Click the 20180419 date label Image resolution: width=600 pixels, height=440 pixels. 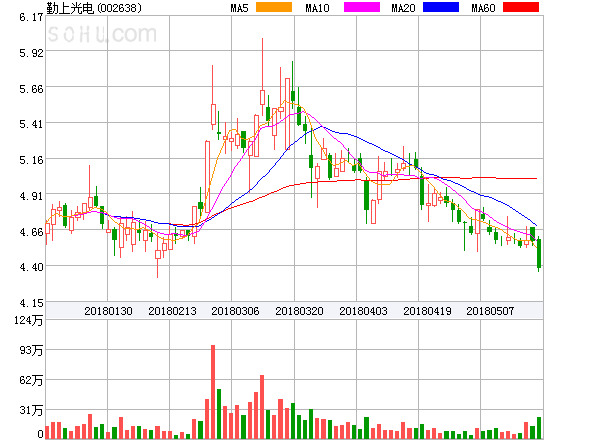click(x=427, y=311)
